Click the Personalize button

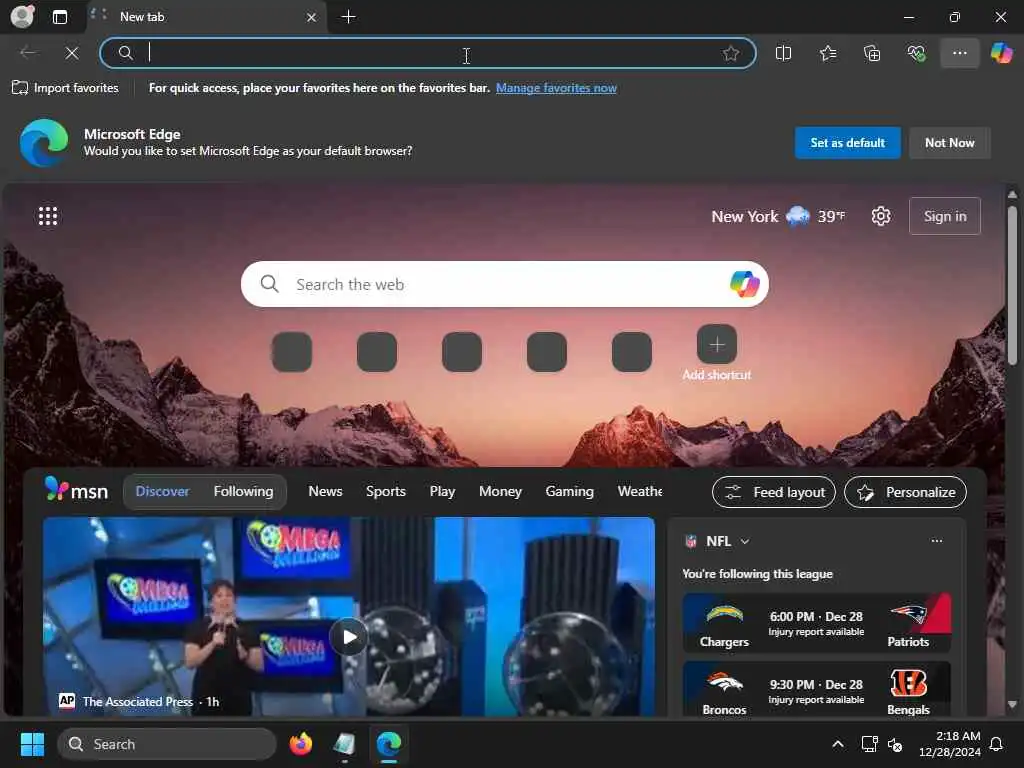[905, 492]
